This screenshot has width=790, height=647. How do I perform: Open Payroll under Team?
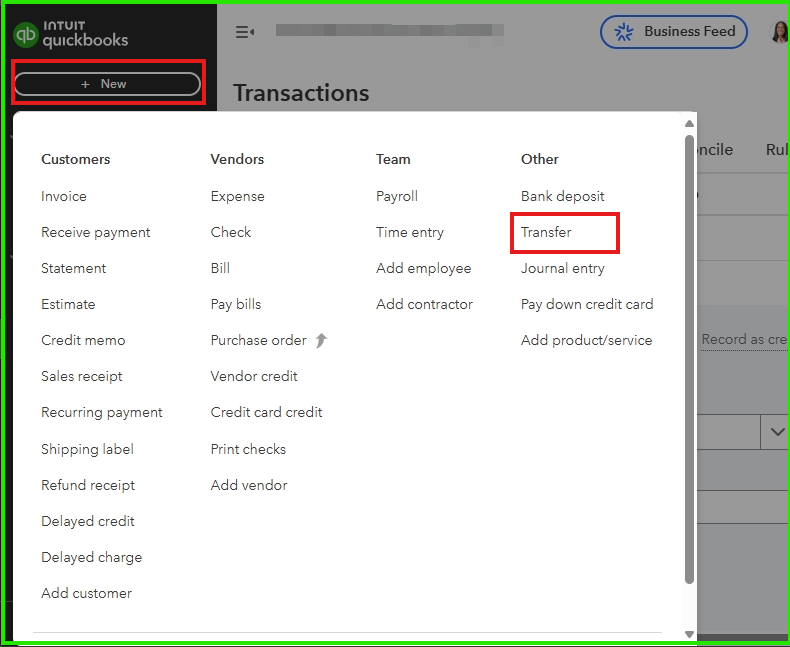[x=397, y=196]
